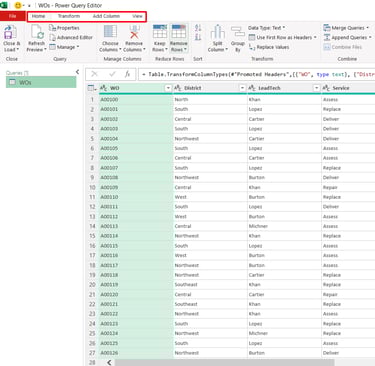
Task: Click the WO column data type icon
Action: point(104,88)
